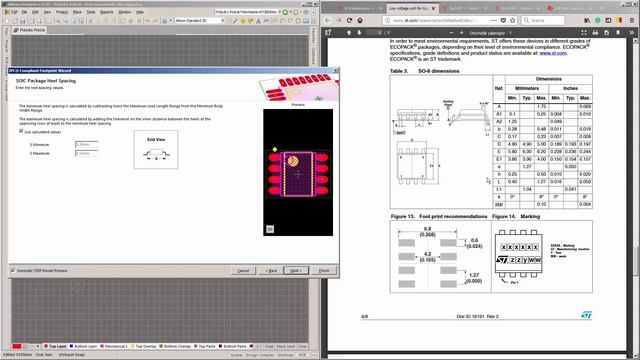The height and width of the screenshot is (360, 640).
Task: Go forward in the Firefox browser
Action: point(338,20)
